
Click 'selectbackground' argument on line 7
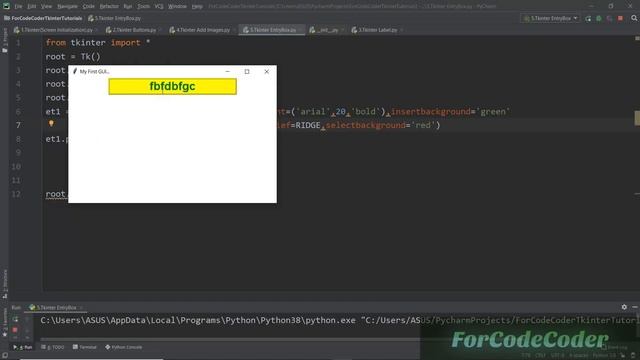pyautogui.click(x=365, y=125)
